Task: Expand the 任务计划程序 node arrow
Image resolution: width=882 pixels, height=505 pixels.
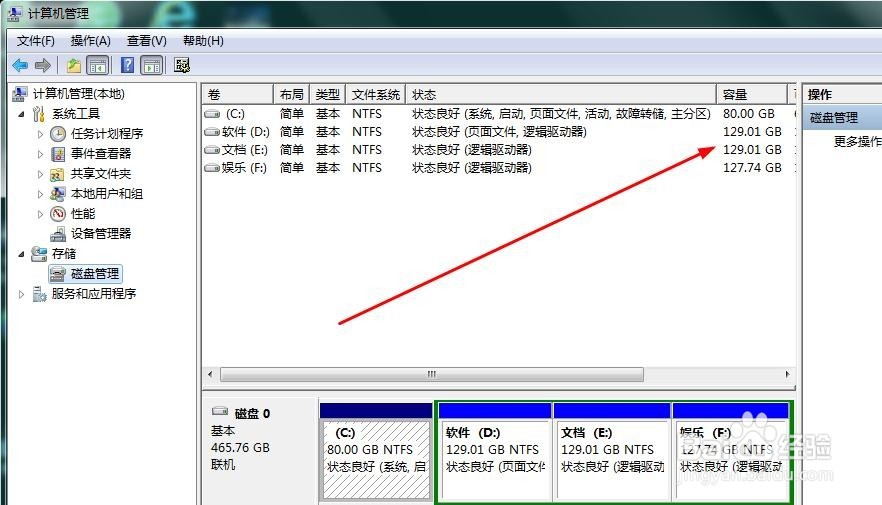Action: click(40, 134)
